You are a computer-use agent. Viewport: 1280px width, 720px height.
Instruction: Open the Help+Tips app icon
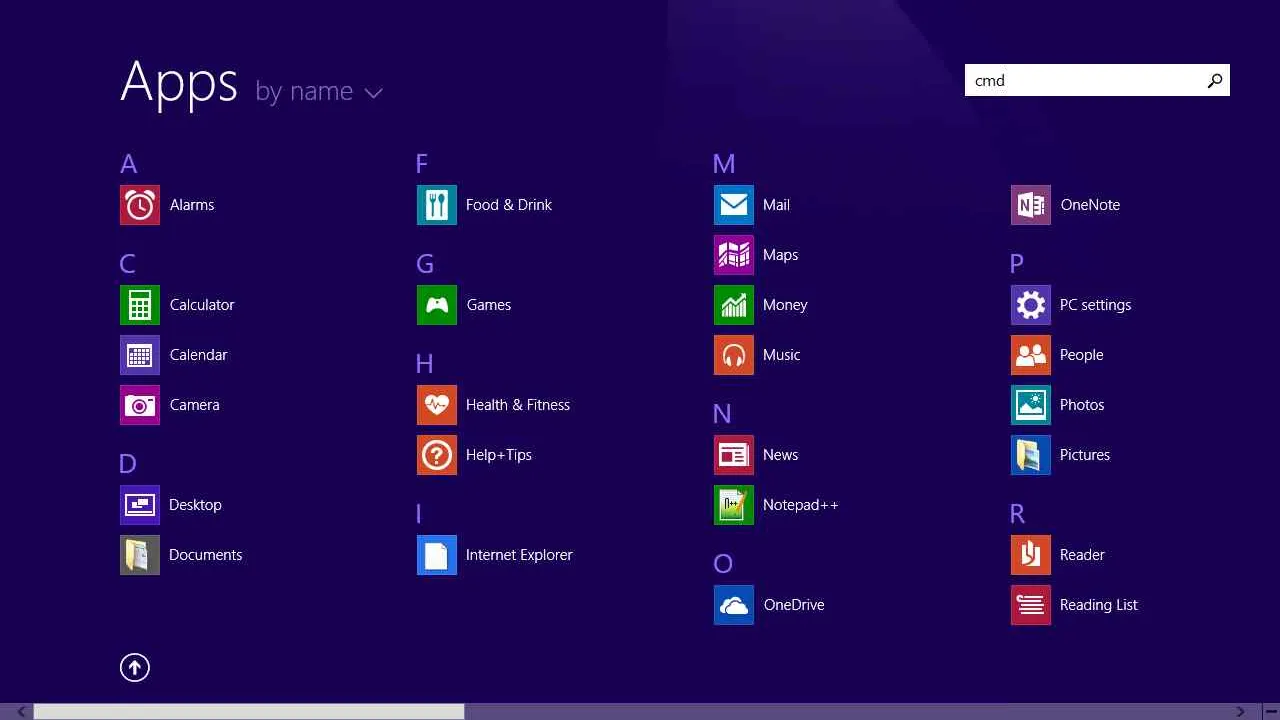pyautogui.click(x=437, y=455)
